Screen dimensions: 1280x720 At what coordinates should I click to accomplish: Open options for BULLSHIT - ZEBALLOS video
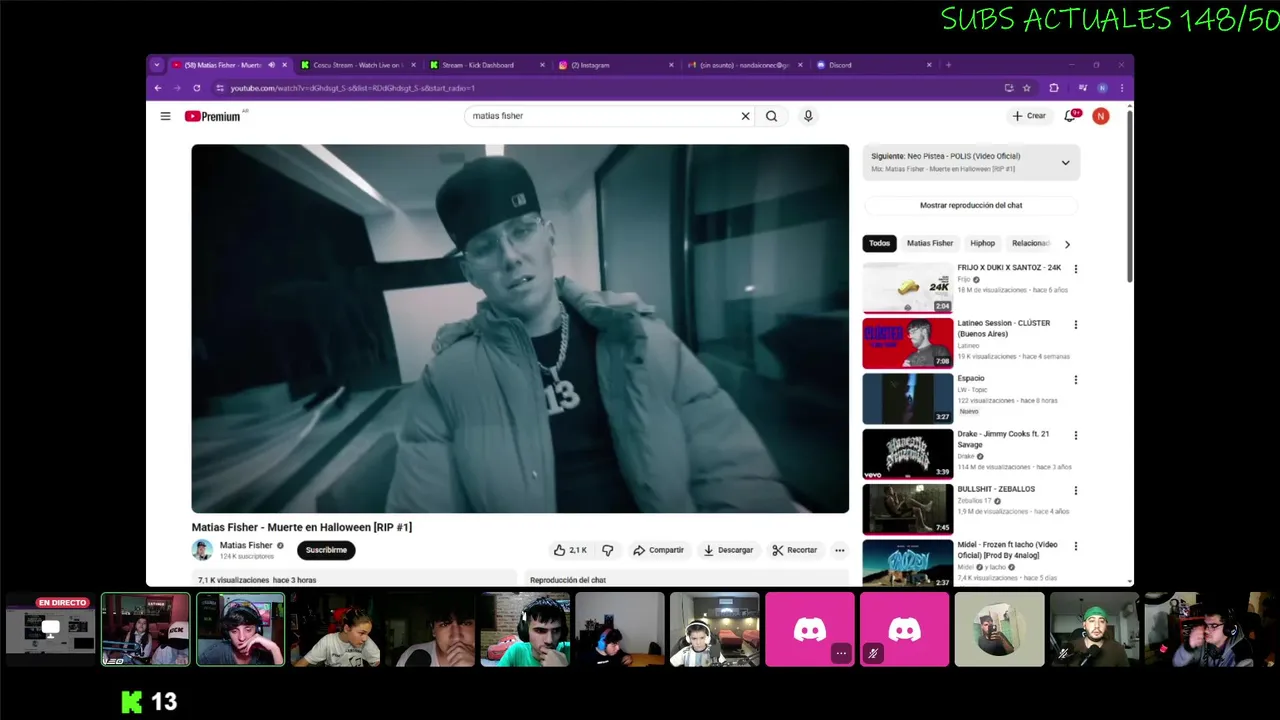(x=1076, y=491)
